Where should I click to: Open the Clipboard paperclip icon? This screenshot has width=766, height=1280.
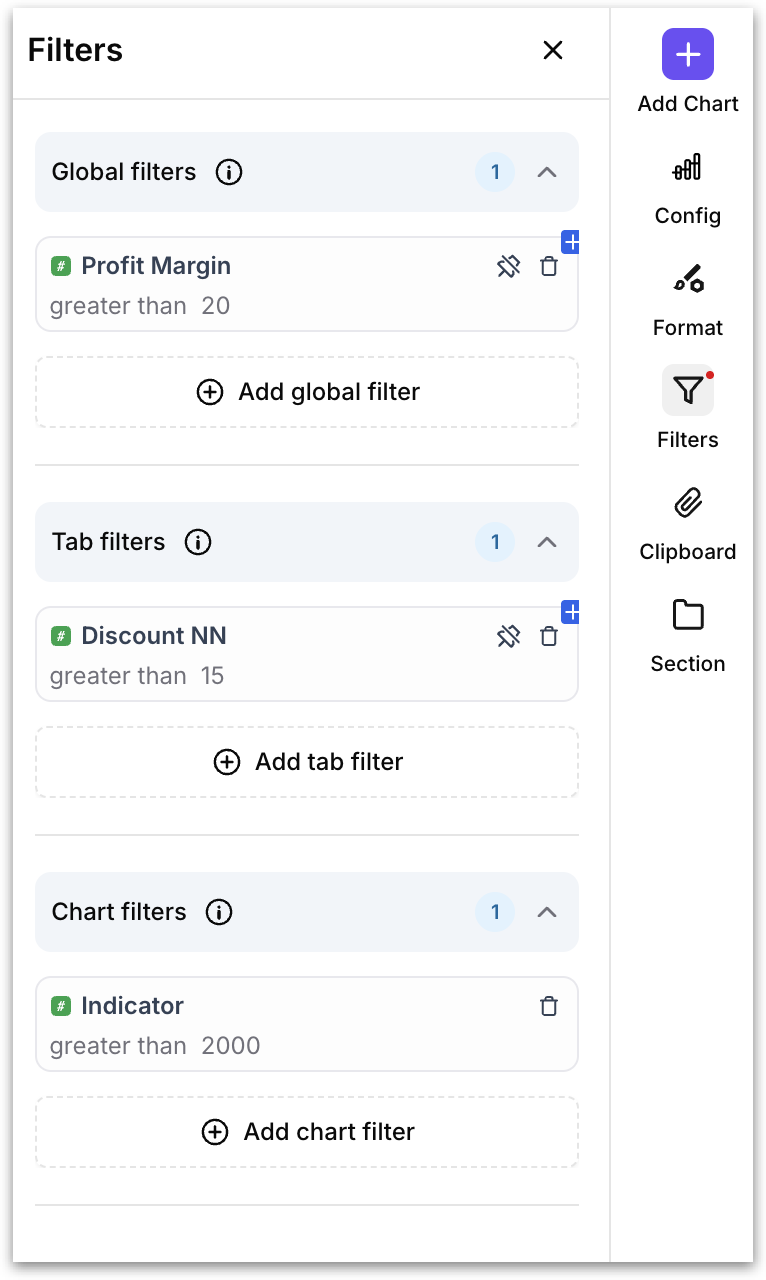(x=688, y=503)
